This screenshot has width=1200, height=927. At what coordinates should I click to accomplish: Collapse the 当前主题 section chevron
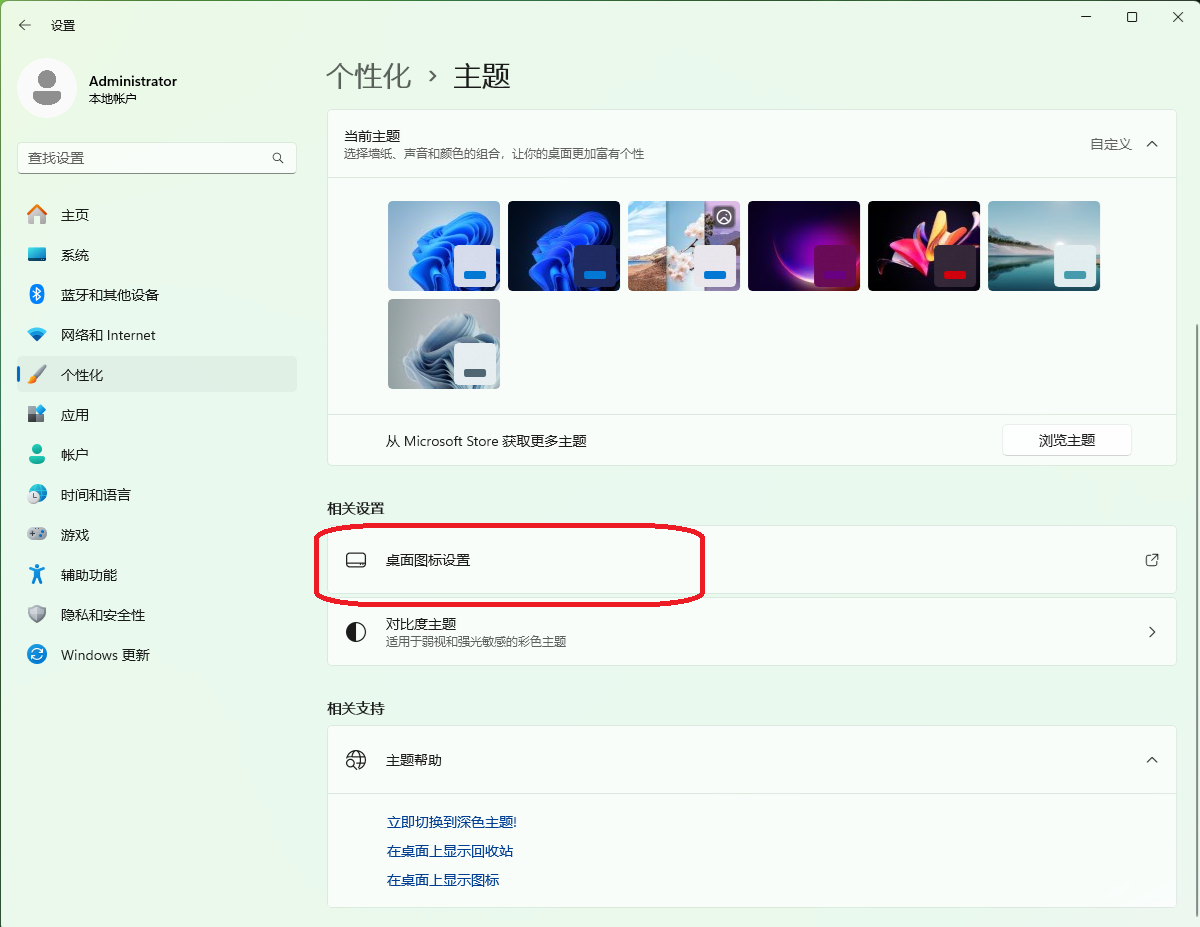[1152, 144]
